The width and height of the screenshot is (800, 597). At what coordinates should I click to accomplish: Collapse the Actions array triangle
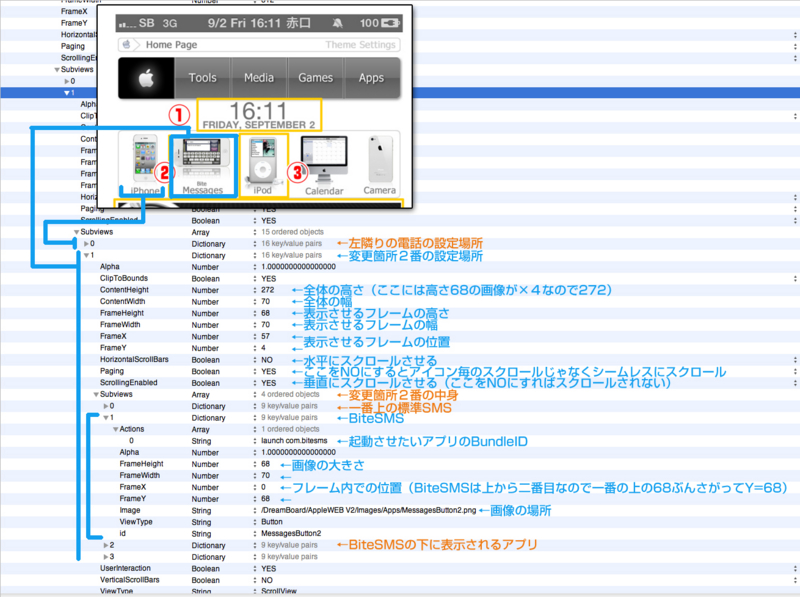point(115,429)
